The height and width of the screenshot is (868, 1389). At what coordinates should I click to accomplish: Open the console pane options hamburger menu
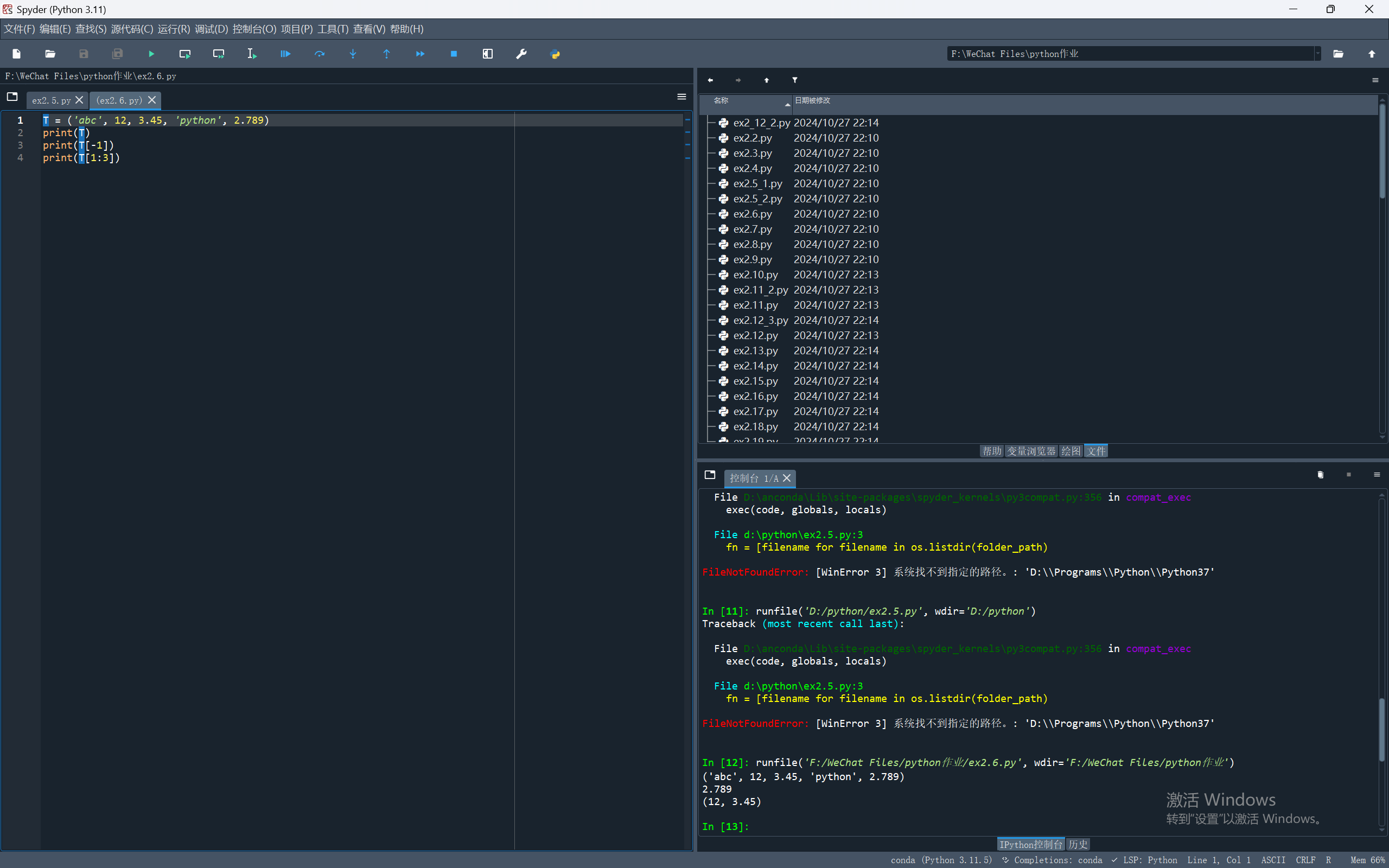pyautogui.click(x=1377, y=475)
